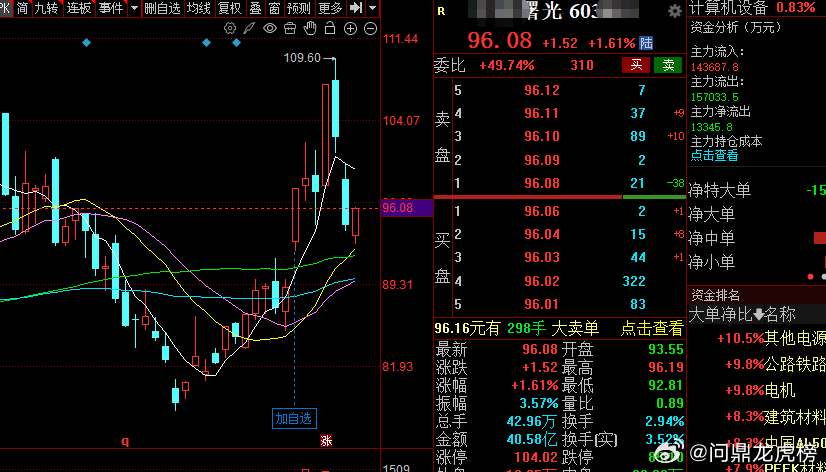Open dropdown arrow next to 事件
The image size is (826, 472).
(134, 8)
